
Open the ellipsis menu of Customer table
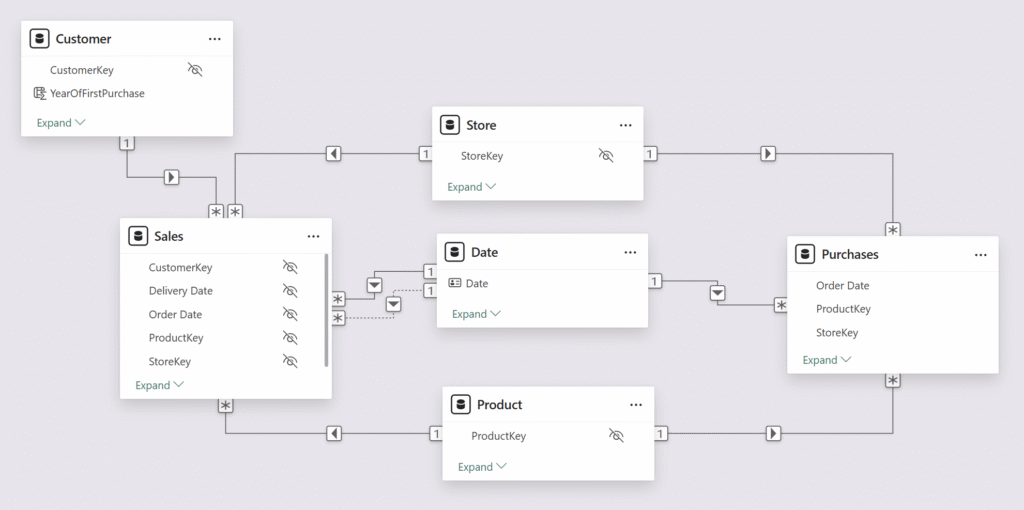click(214, 39)
